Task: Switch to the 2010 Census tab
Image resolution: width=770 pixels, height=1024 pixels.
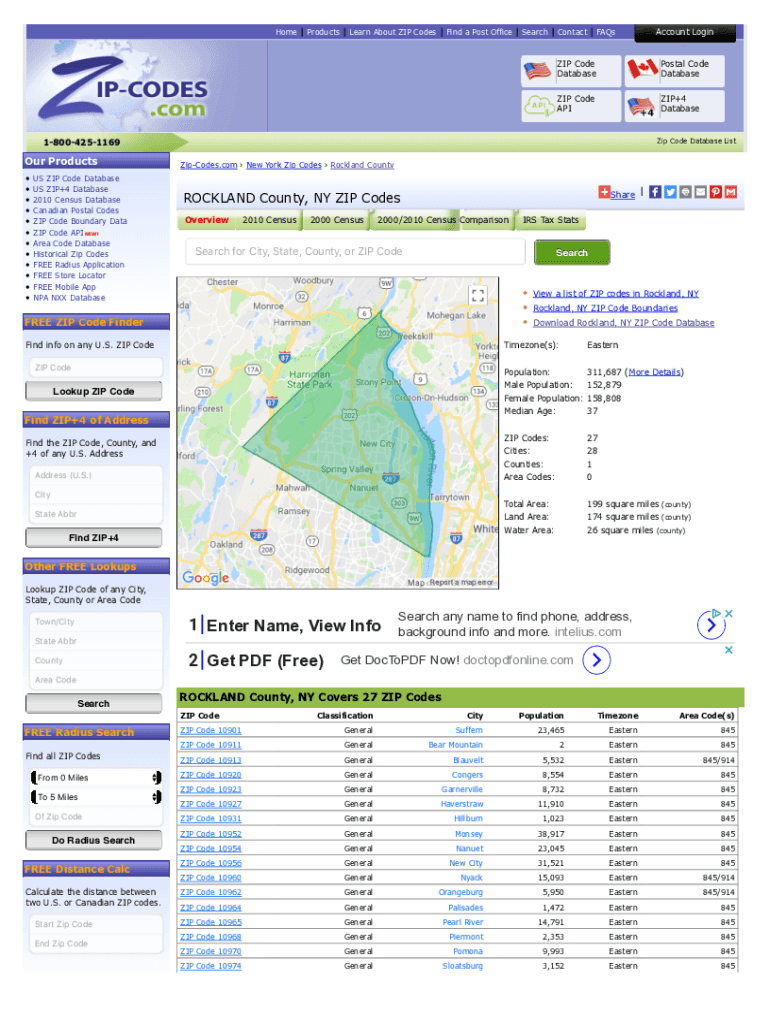Action: point(269,220)
